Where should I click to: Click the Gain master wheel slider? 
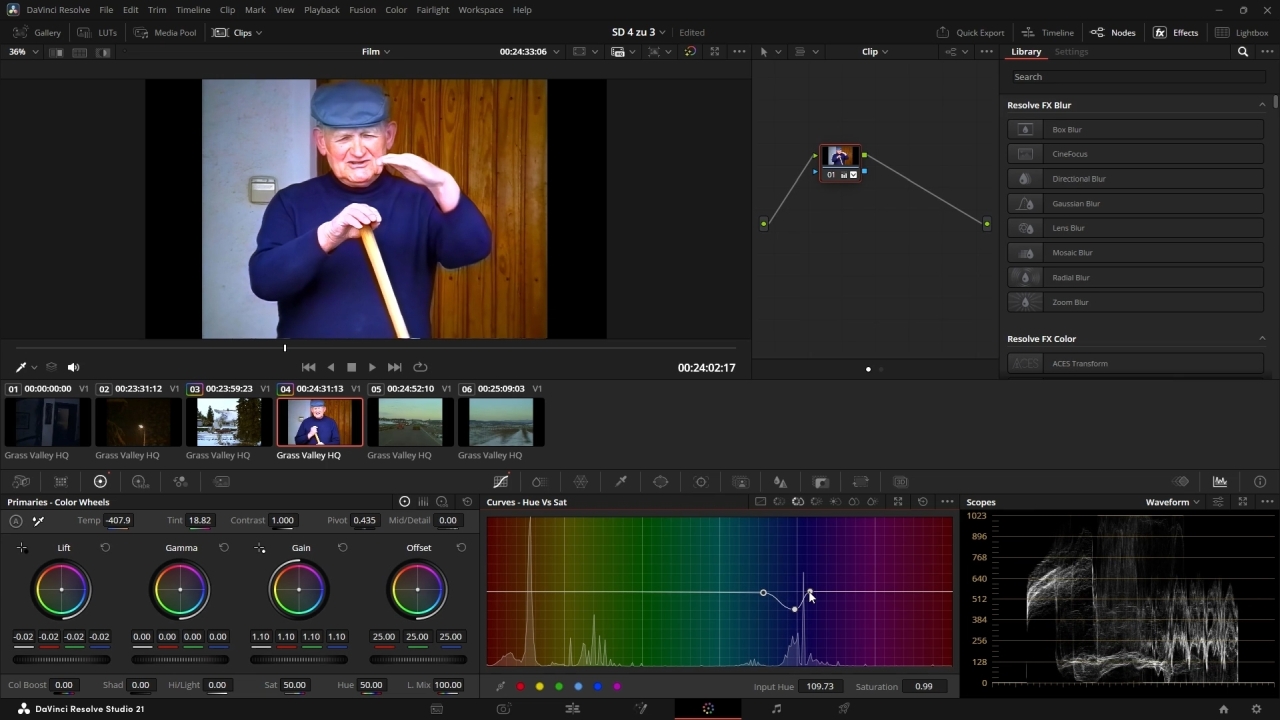click(299, 660)
